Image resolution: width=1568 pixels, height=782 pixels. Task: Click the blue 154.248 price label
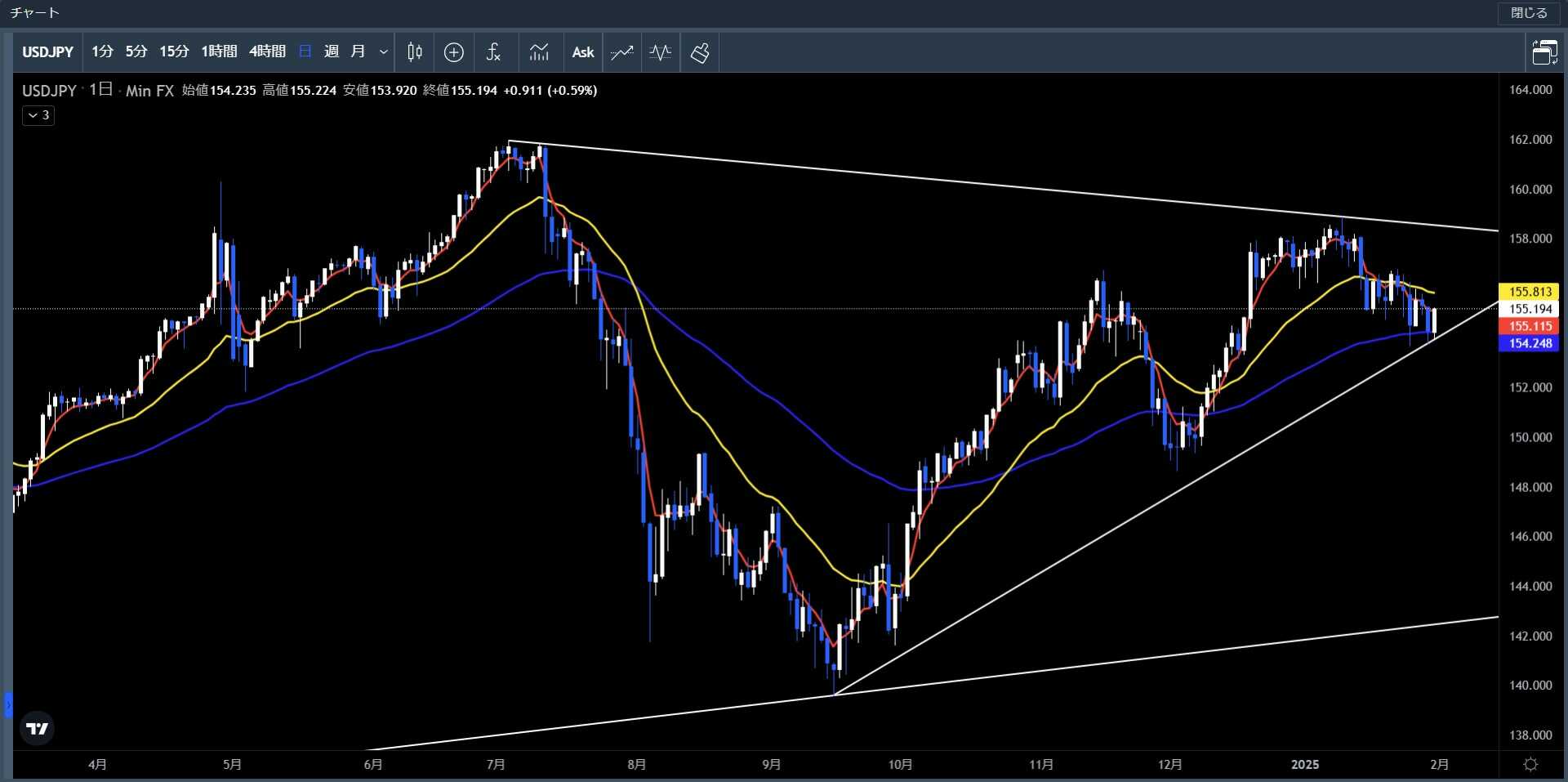tap(1529, 343)
